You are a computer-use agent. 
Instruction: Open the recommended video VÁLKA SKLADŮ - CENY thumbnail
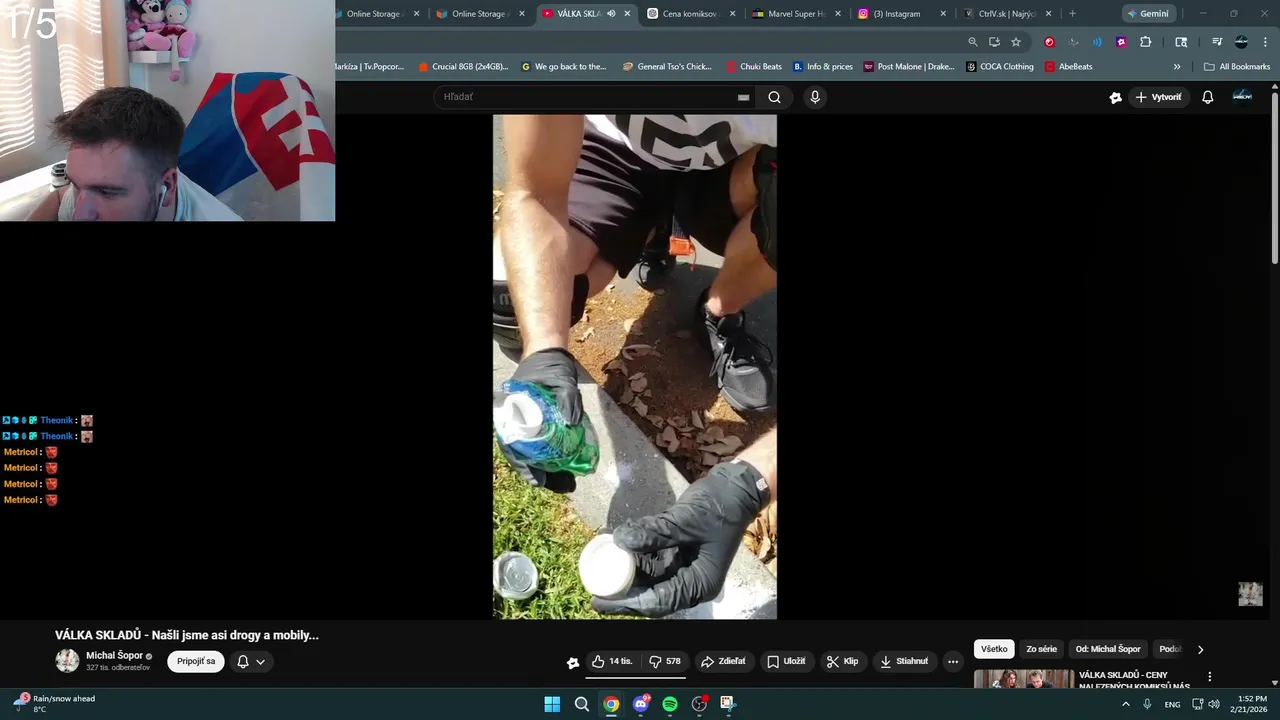click(x=1024, y=679)
